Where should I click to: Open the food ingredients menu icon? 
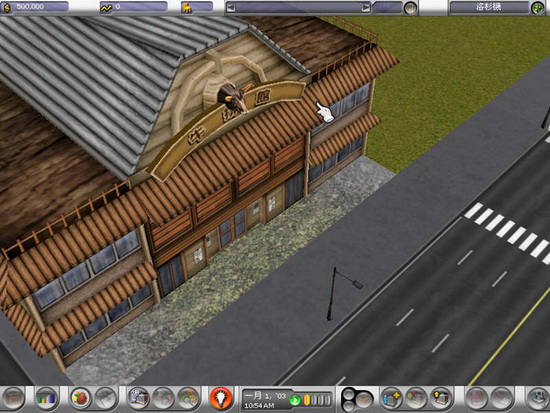tap(81, 398)
